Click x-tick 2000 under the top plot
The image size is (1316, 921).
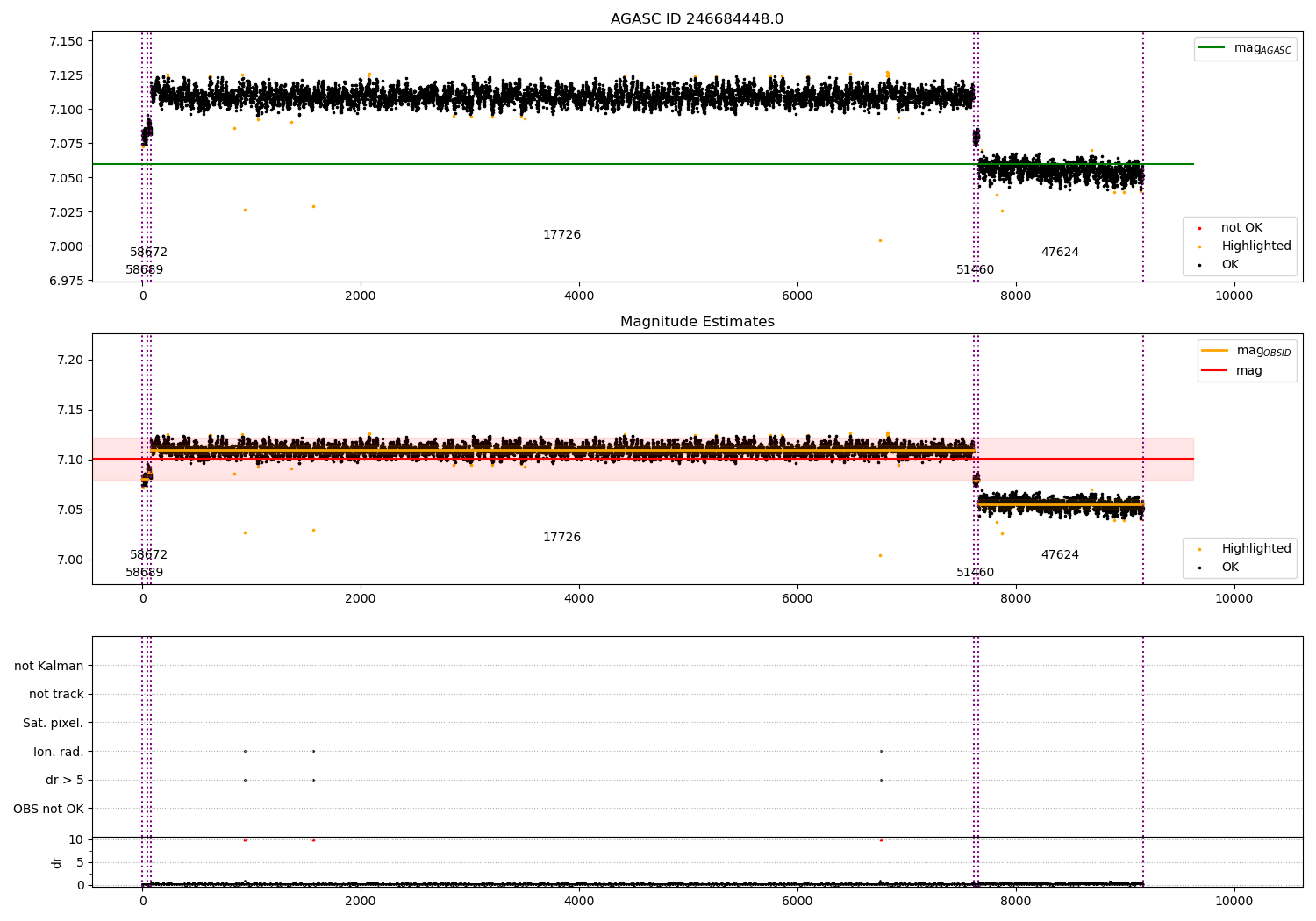pyautogui.click(x=361, y=296)
